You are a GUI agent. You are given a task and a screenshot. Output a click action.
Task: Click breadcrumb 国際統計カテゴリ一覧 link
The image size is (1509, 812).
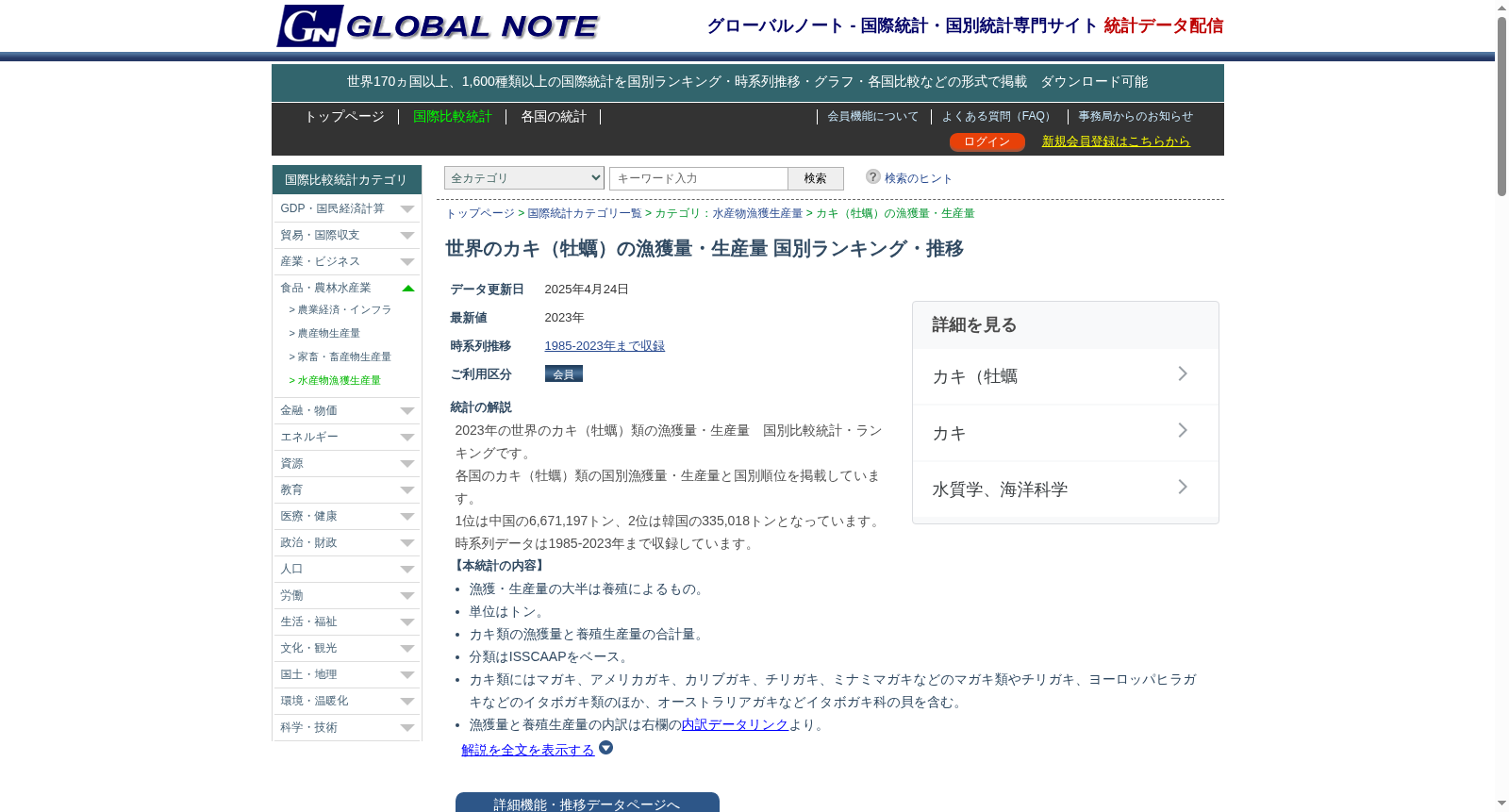(x=585, y=213)
